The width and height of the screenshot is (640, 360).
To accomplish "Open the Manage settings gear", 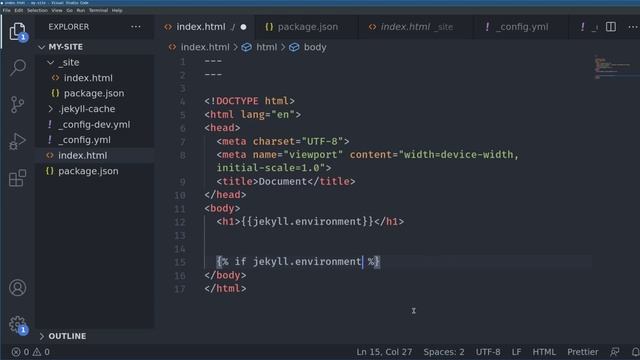I will click(18, 324).
